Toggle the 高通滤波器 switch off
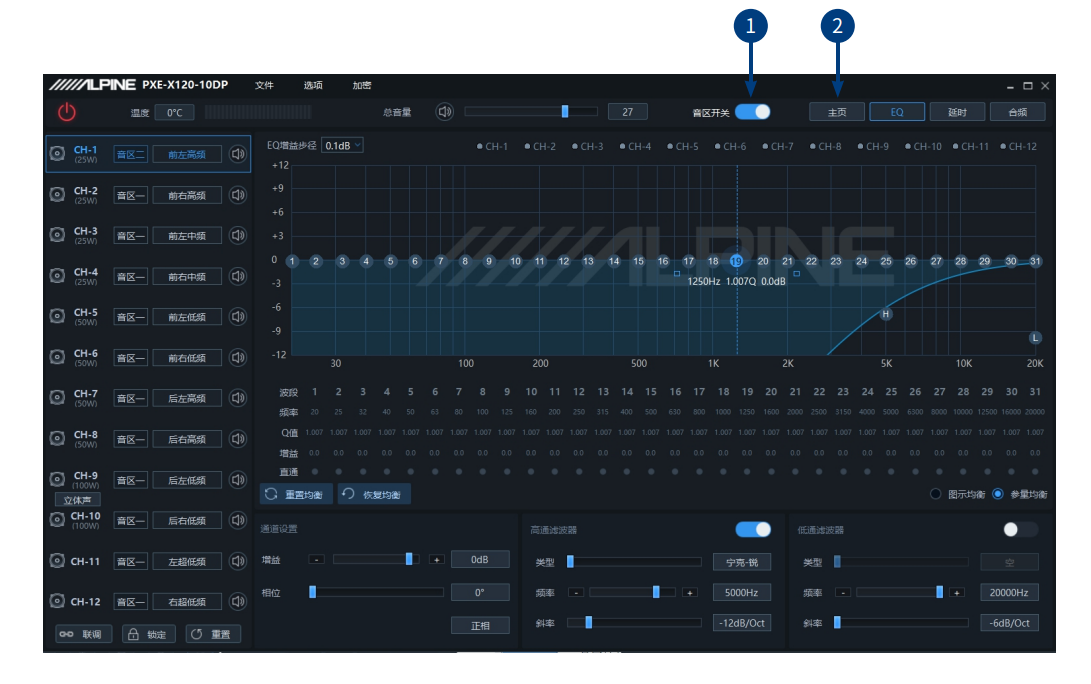The image size is (1091, 684). pyautogui.click(x=753, y=530)
